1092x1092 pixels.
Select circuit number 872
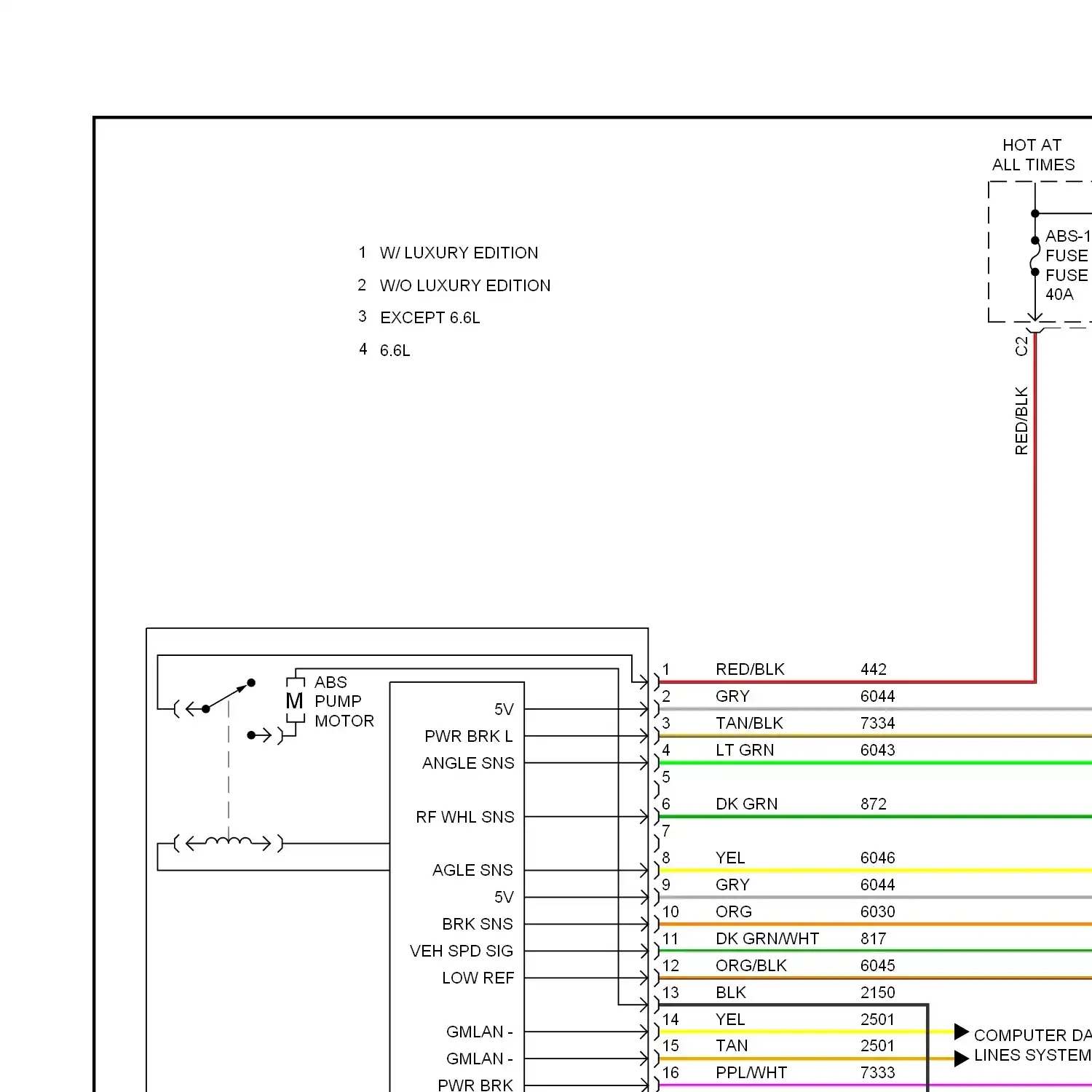[x=873, y=804]
